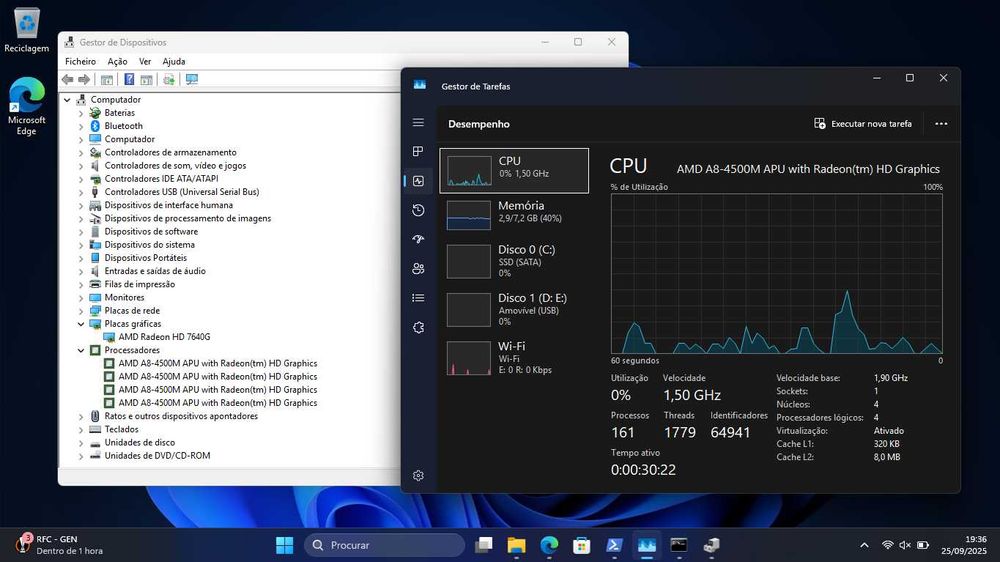Select Dispositivos de interface humana row
Image resolution: width=1000 pixels, height=562 pixels.
click(161, 205)
